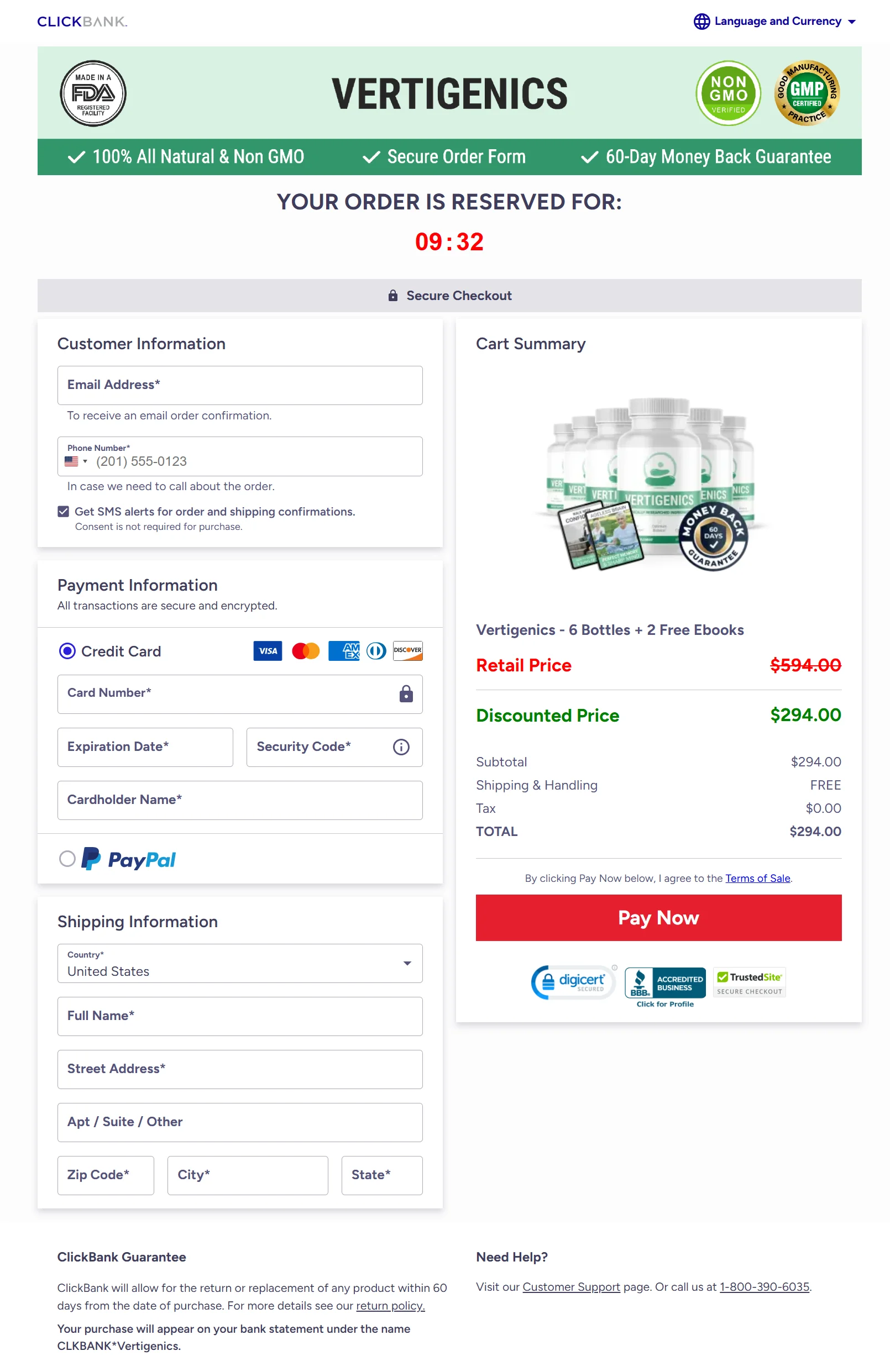Click the Vertigenics bottles product image
Screen dimensions: 890x1372
[x=652, y=484]
